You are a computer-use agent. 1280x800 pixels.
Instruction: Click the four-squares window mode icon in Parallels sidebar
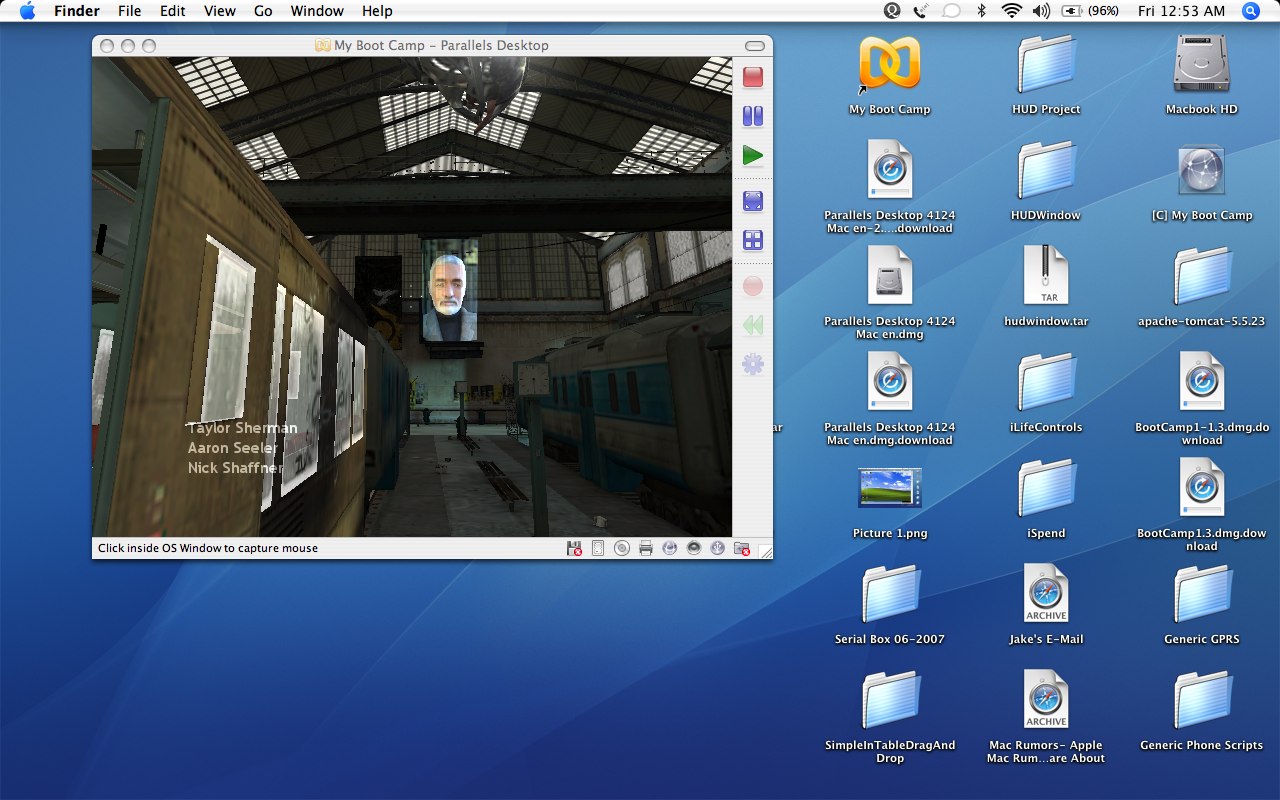tap(753, 240)
